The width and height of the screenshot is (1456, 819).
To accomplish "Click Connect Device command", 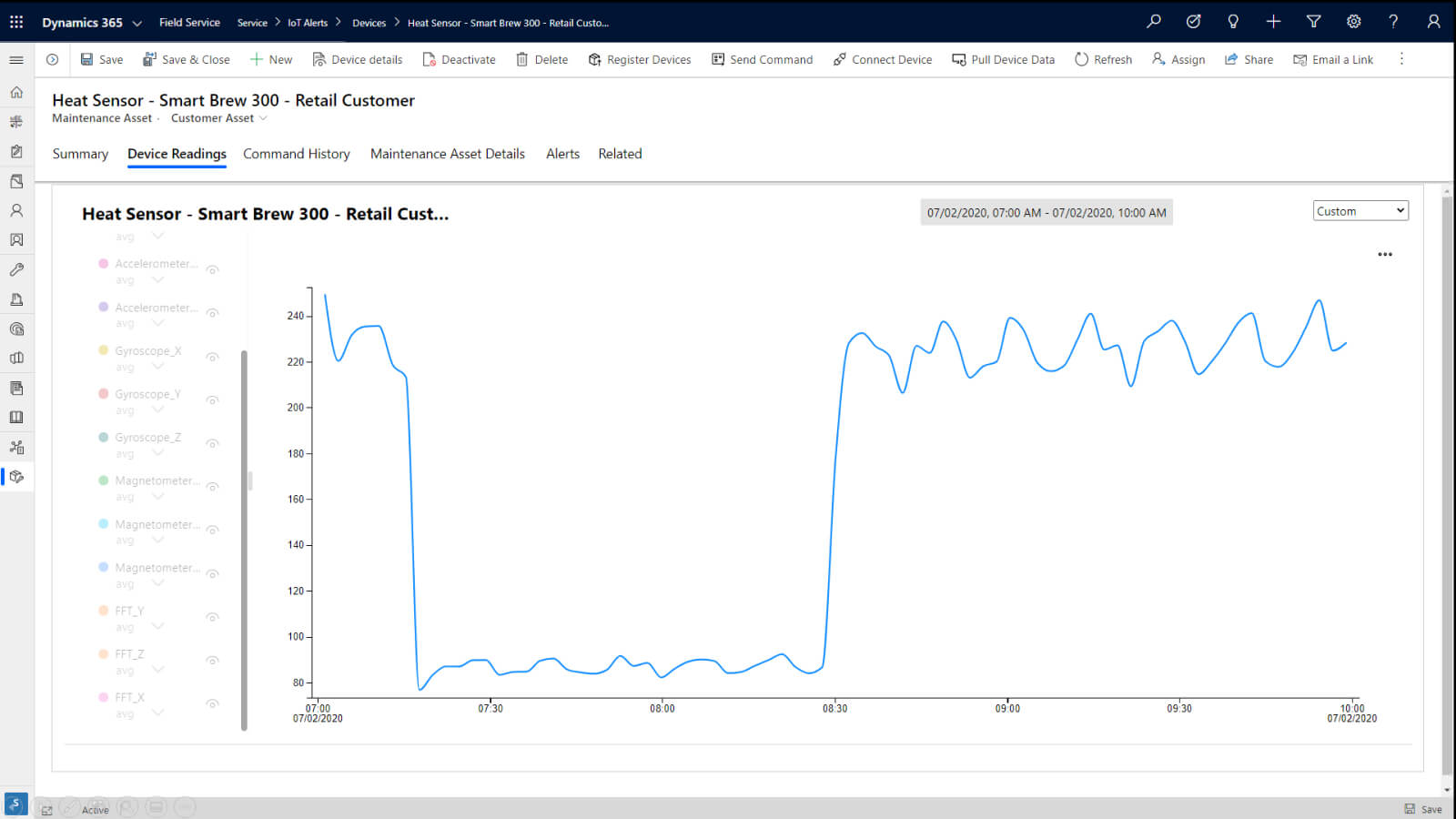I will click(882, 60).
